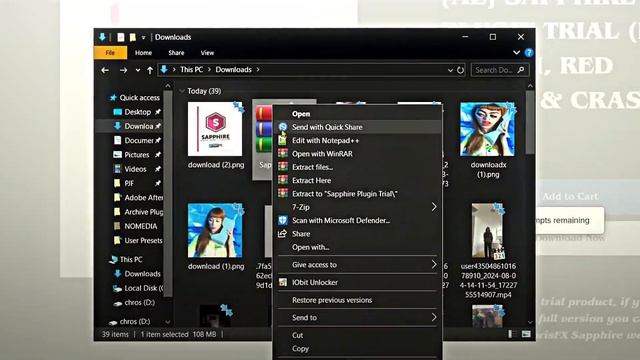640x360 pixels.
Task: Choose Open with... in context menu
Action: (x=358, y=247)
